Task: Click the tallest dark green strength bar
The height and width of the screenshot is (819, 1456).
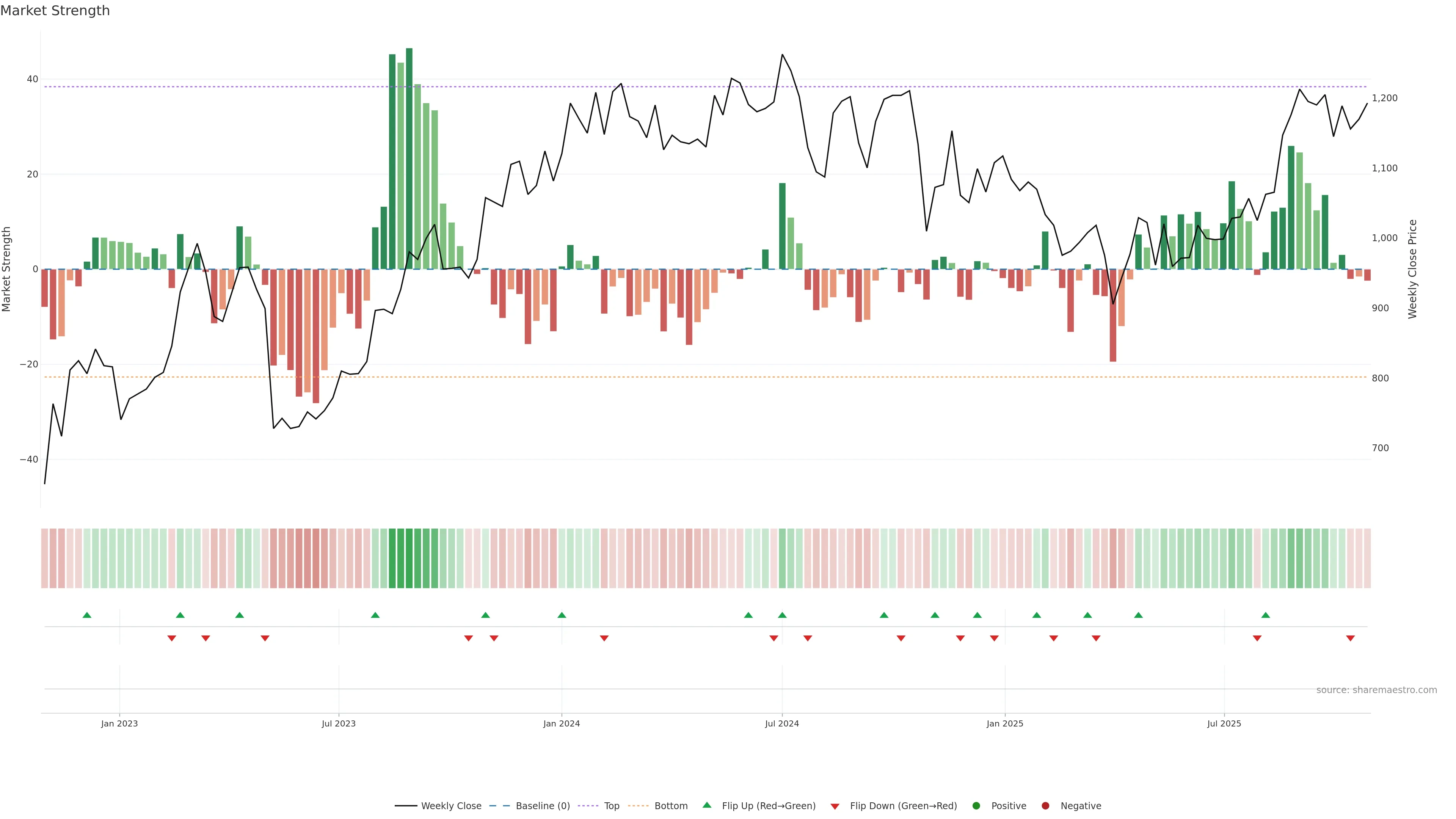Action: pos(409,158)
